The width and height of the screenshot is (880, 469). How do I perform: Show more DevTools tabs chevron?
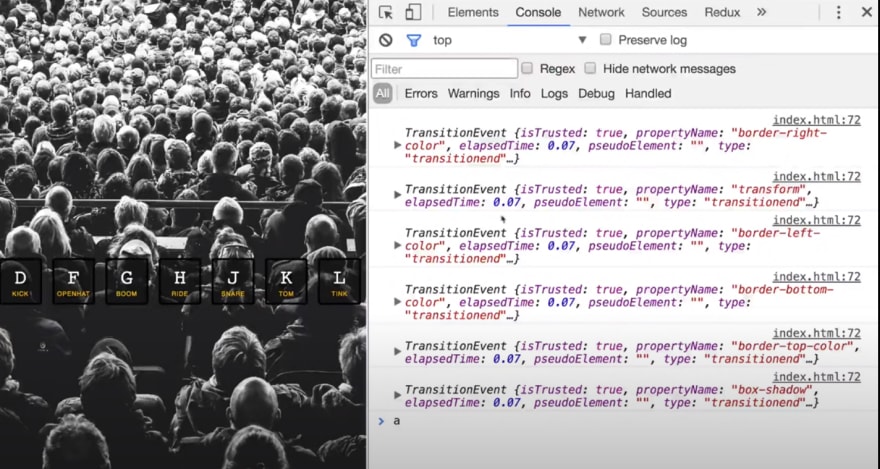pos(761,12)
